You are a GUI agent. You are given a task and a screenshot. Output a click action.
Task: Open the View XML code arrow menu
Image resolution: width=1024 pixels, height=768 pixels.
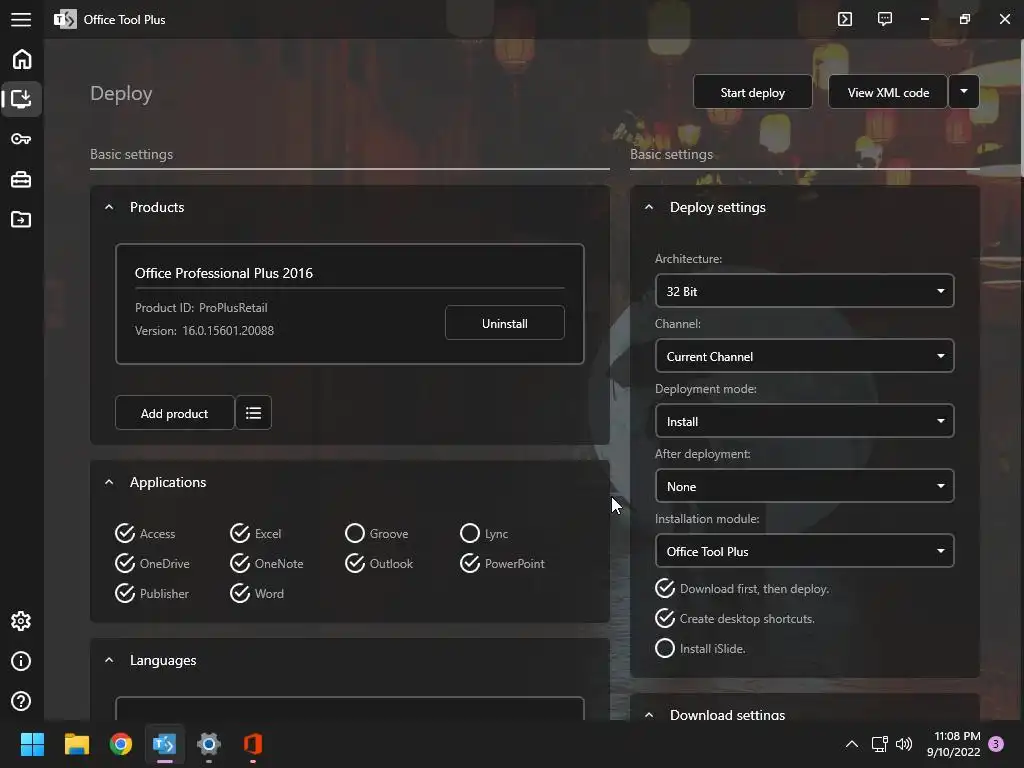click(x=964, y=92)
